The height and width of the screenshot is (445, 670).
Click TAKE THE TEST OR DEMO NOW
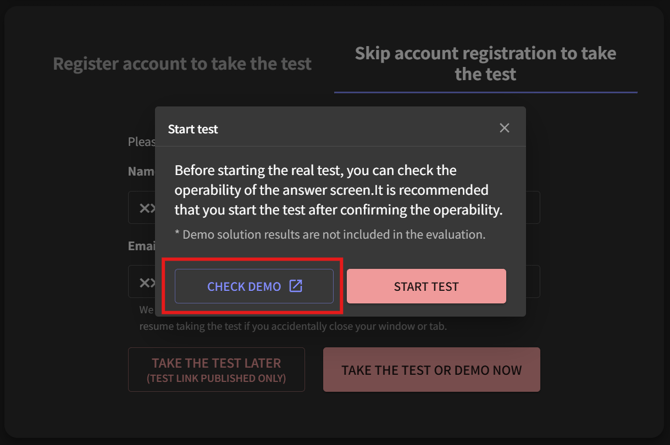coord(431,370)
